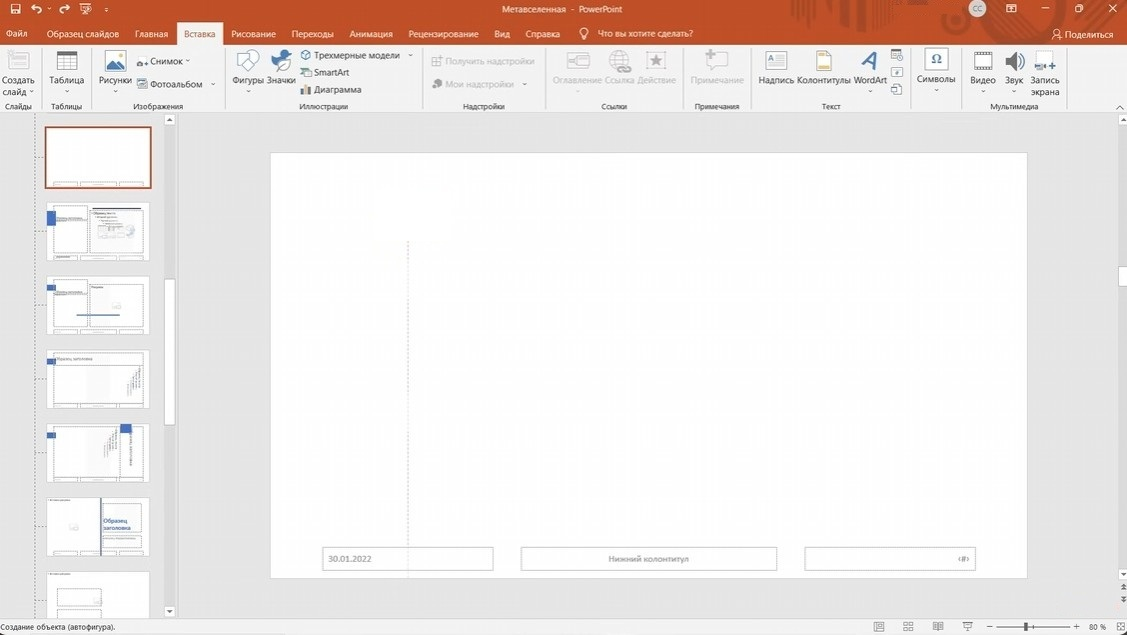
Task: Click the CC user account avatar
Action: click(x=977, y=9)
